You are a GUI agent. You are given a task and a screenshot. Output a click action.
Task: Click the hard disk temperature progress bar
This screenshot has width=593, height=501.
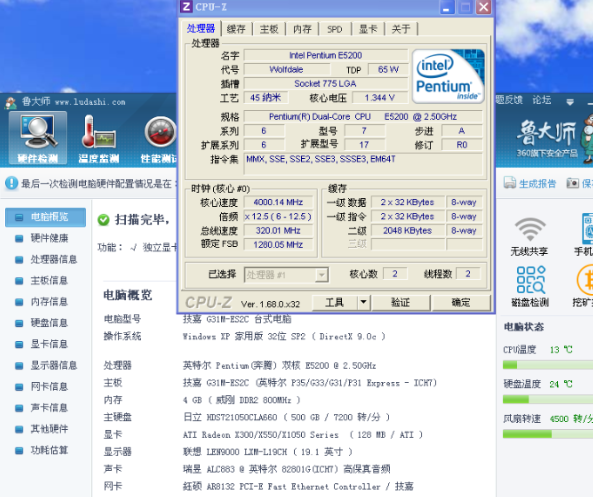[x=548, y=399]
